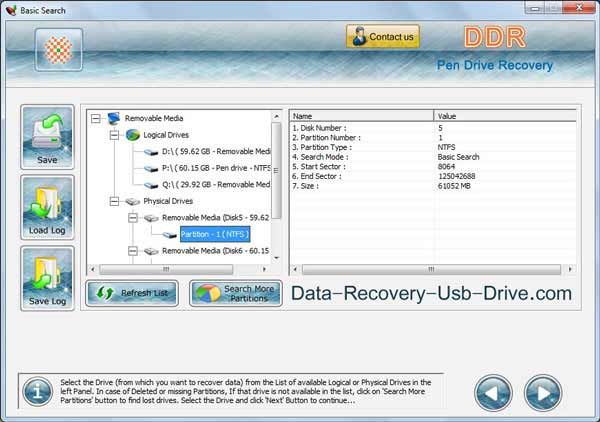Select the P:\ 60.15 GB Pen drive

[x=216, y=168]
